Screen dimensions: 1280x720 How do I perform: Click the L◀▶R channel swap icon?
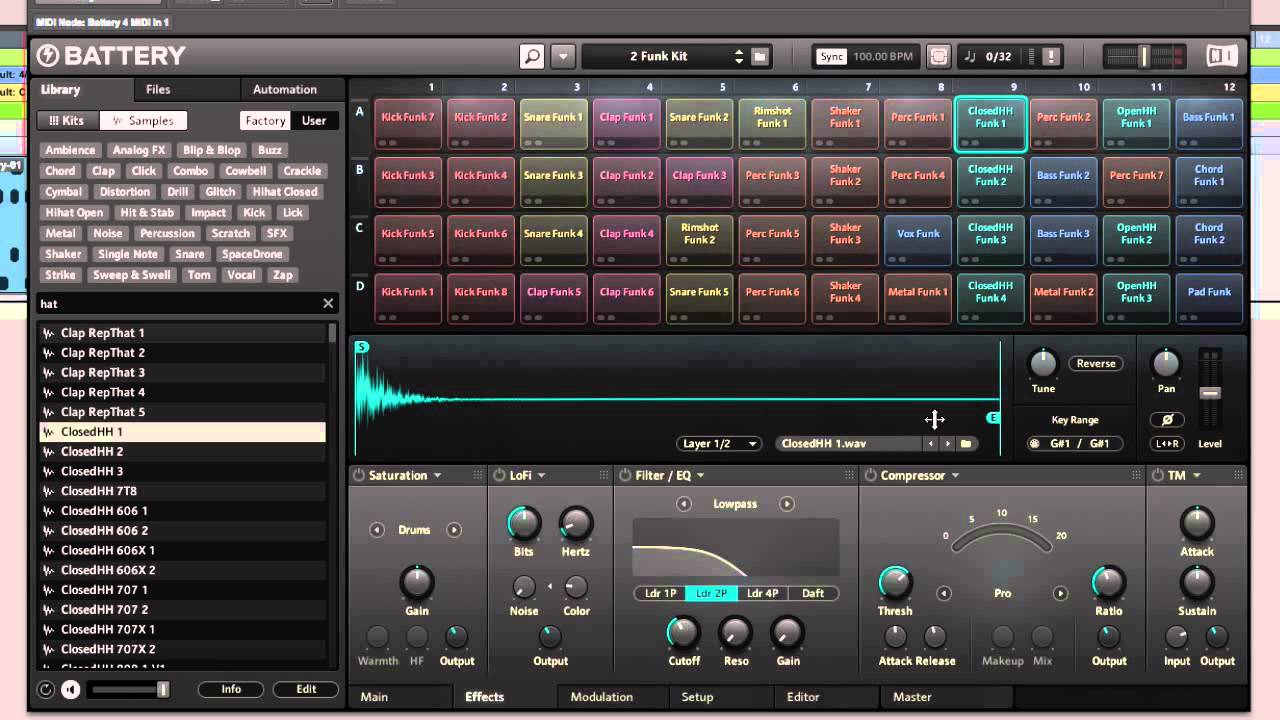[1167, 443]
